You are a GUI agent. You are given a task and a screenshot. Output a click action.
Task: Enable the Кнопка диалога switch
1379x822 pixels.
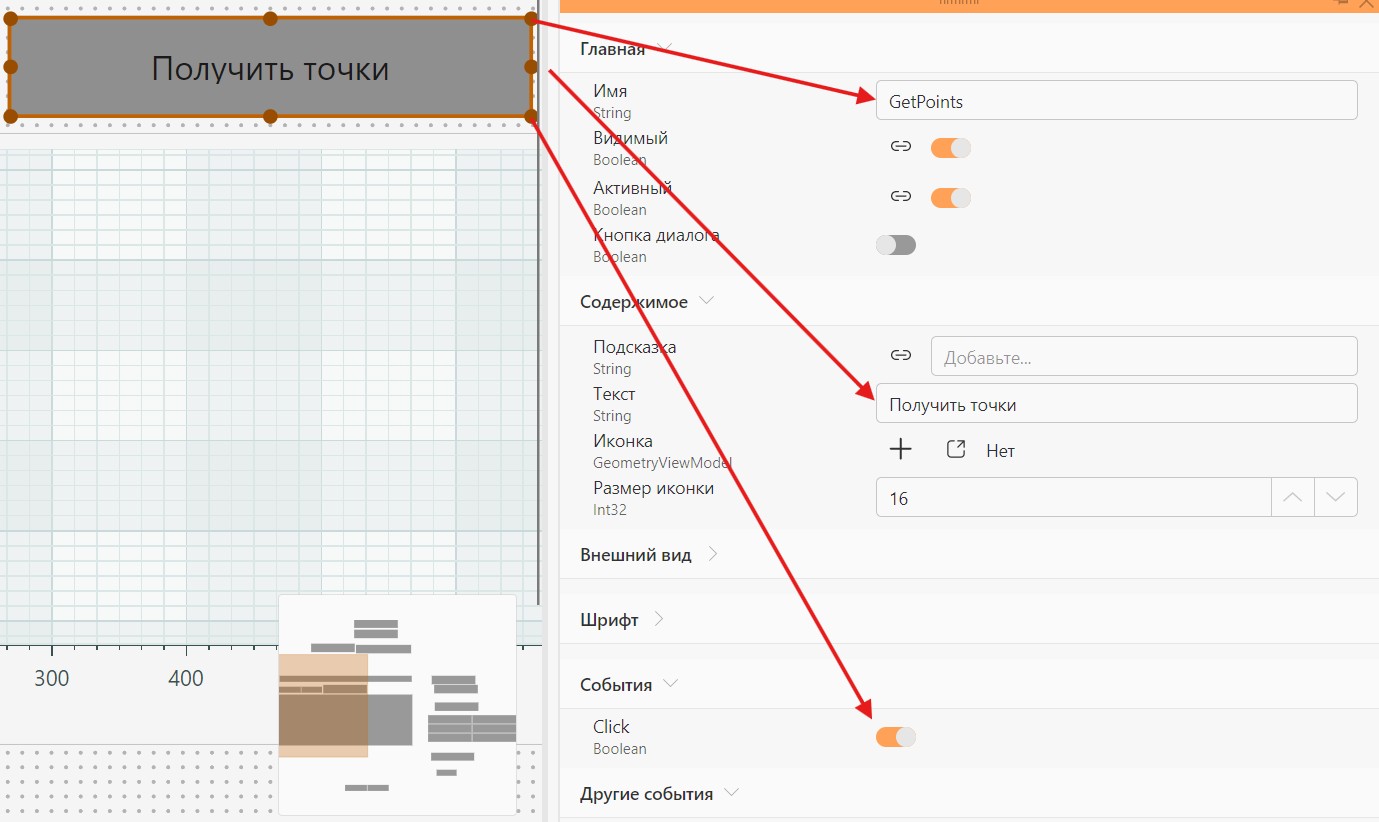(x=895, y=245)
